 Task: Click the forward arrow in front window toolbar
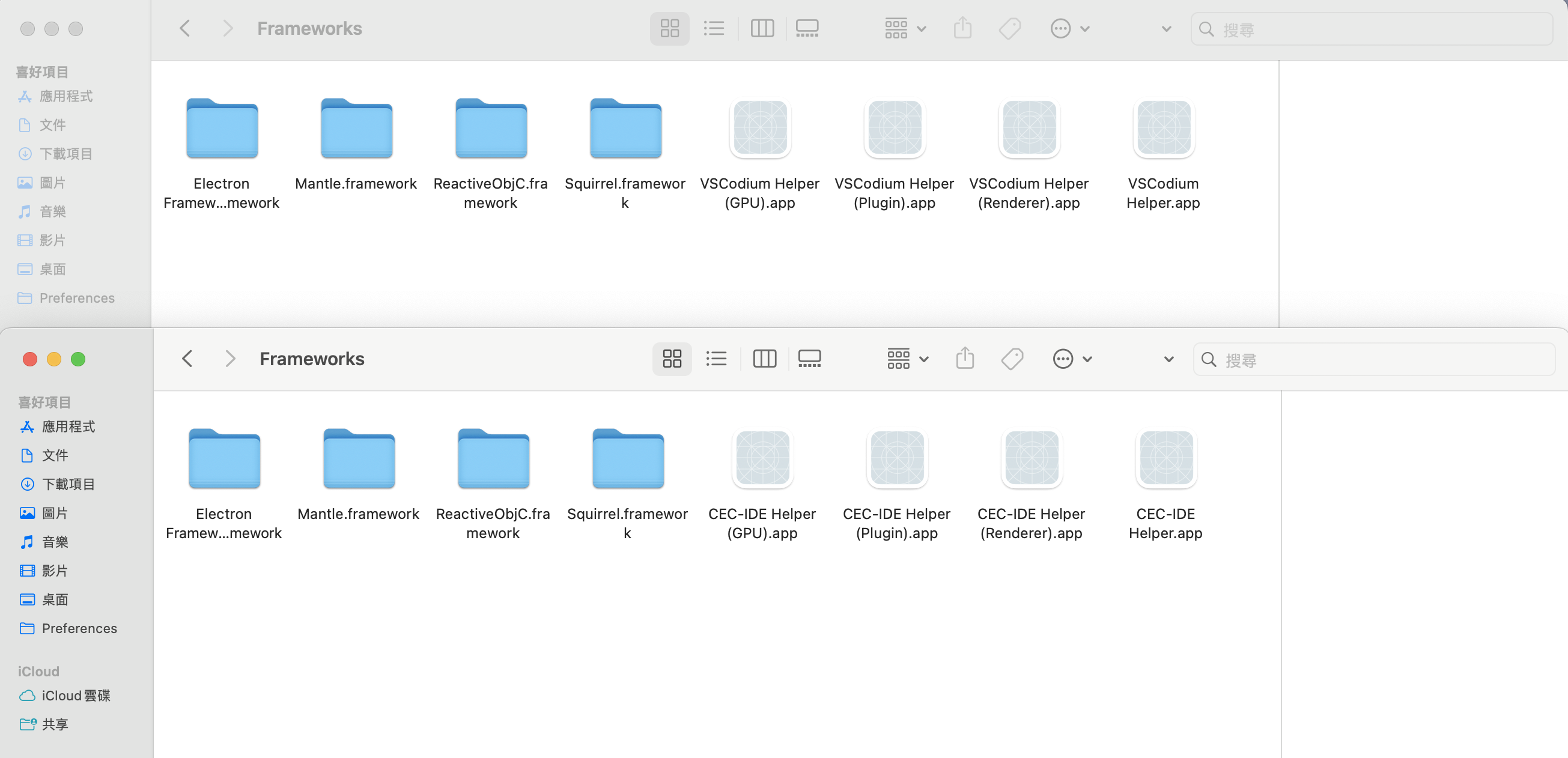coord(229,359)
